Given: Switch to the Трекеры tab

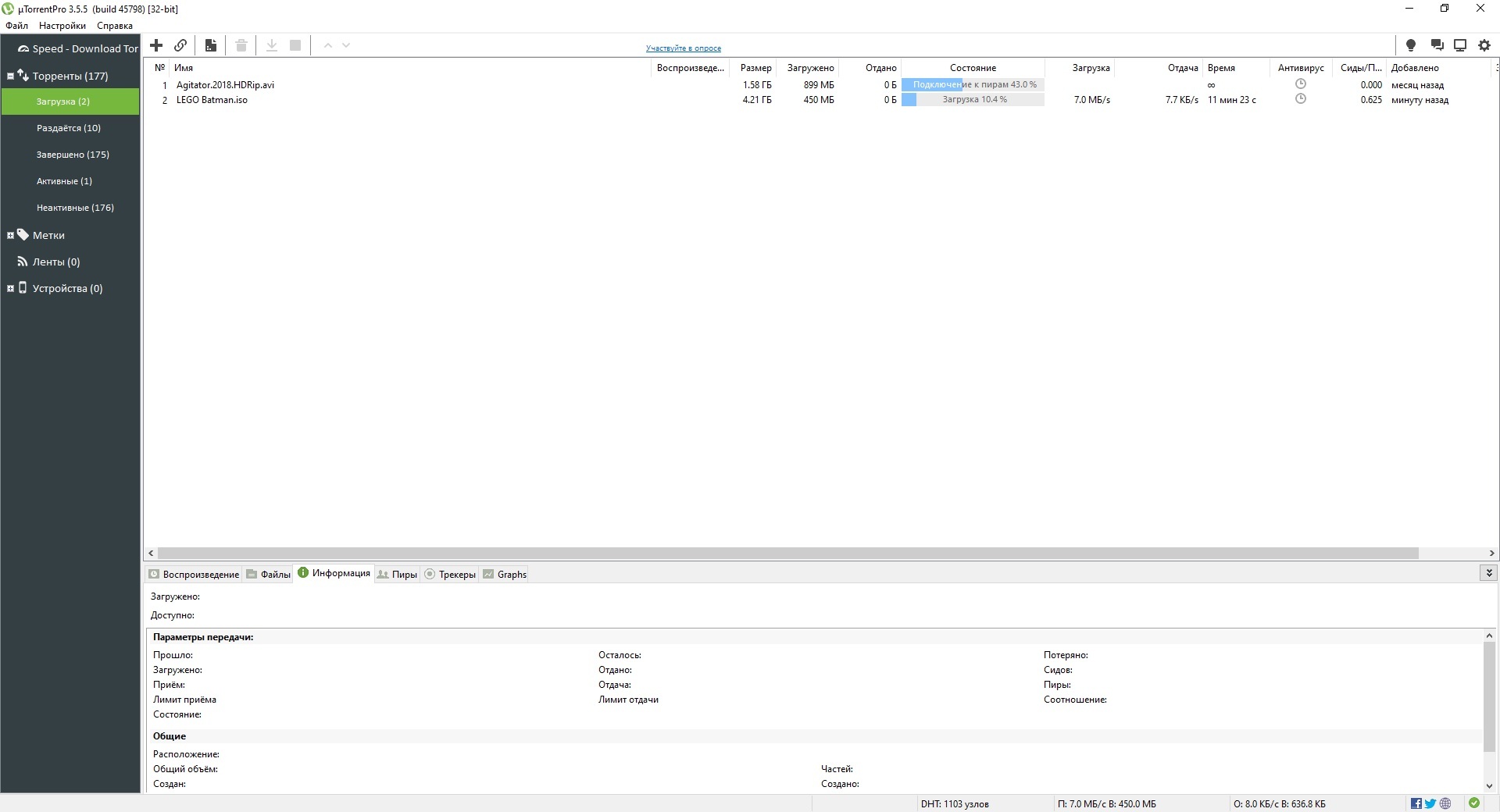Looking at the screenshot, I should [450, 574].
